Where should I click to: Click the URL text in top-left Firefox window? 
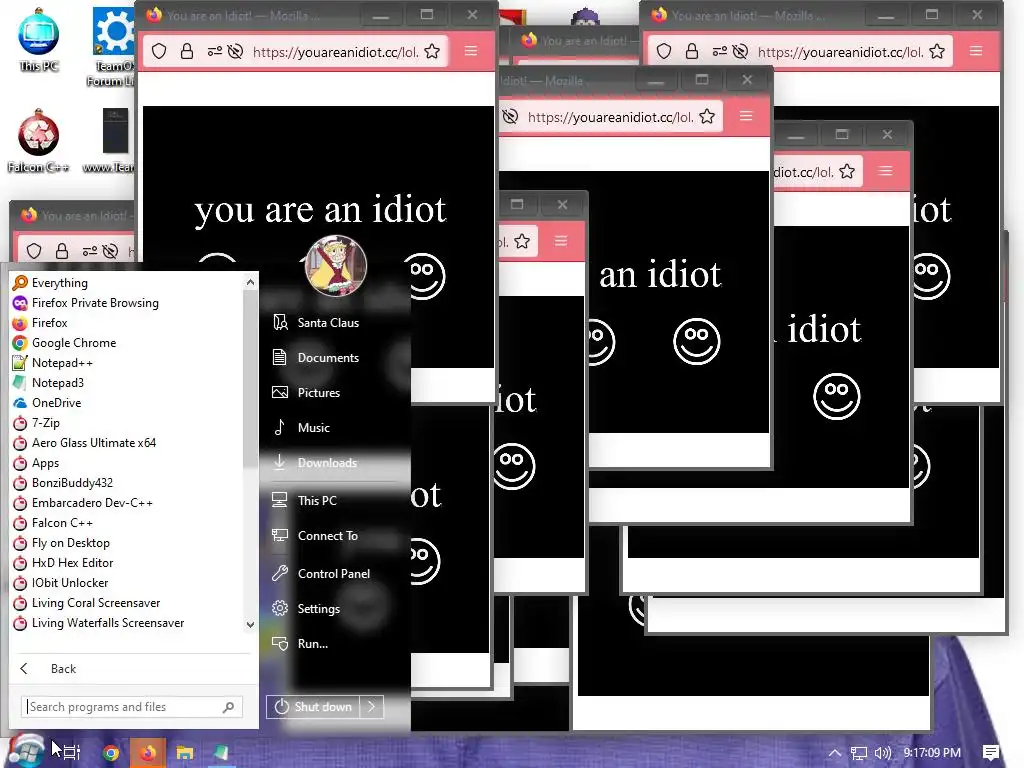click(x=336, y=52)
